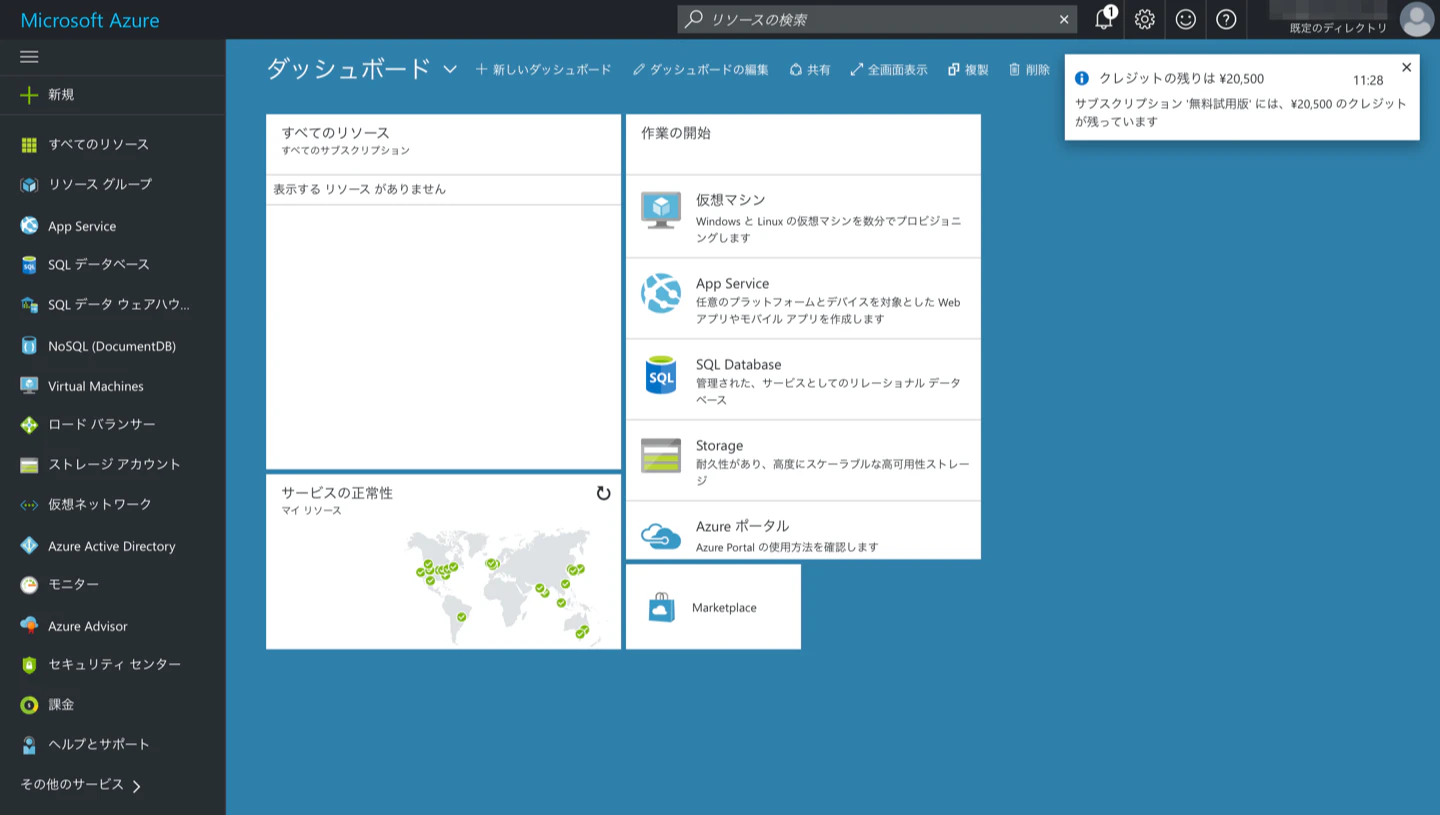Click the 仮想マシン monitor icon
The image size is (1440, 815).
pos(661,210)
